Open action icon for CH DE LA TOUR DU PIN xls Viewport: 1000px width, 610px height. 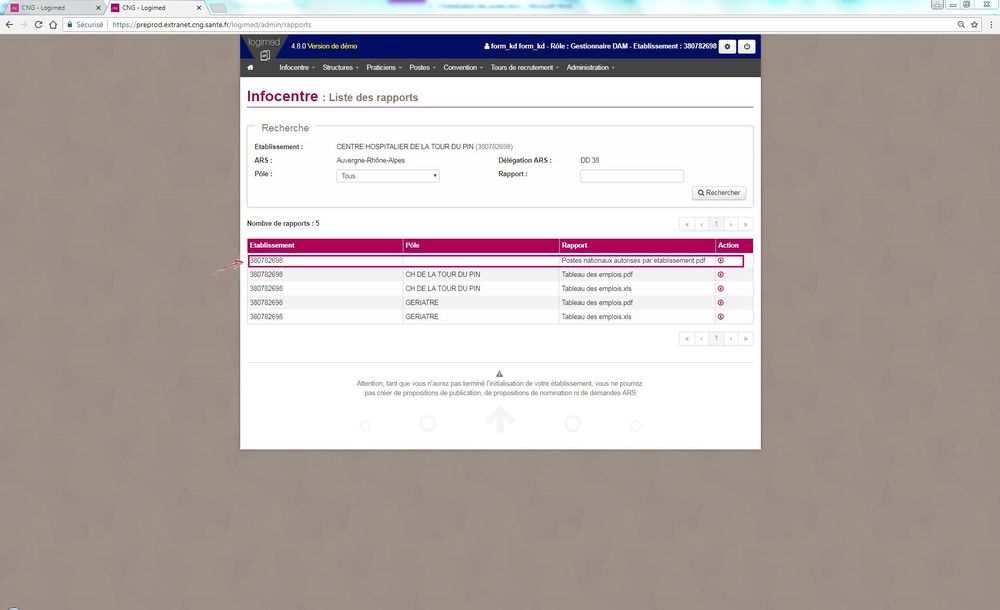[721, 288]
